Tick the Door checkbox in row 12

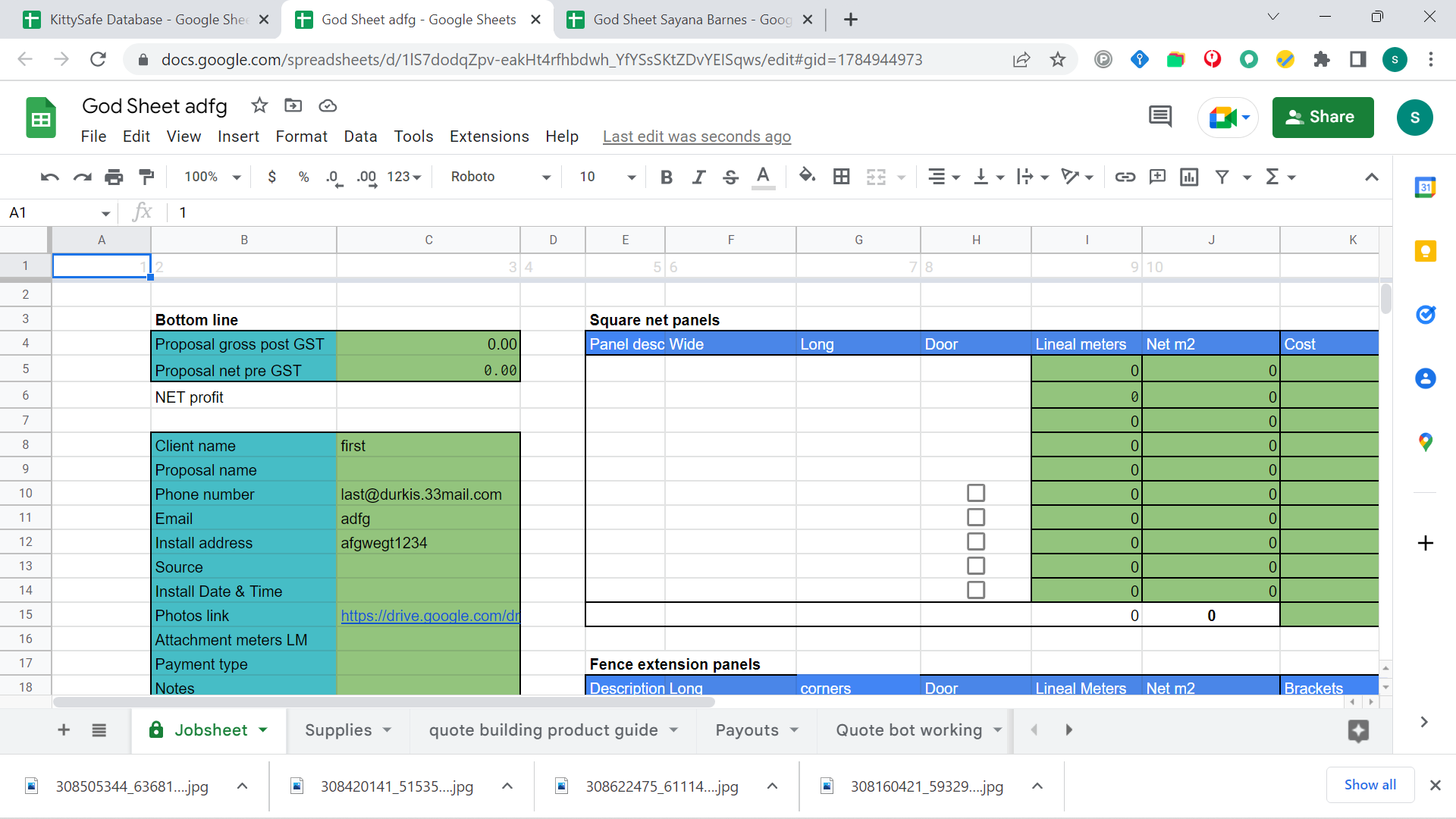pos(976,541)
